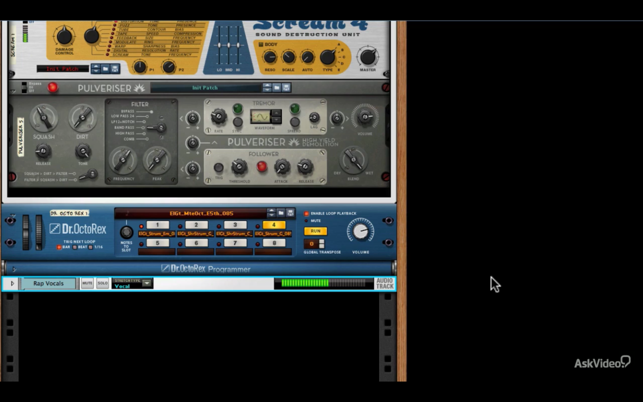Open Dr. OctoRex loop browser folder icon
The height and width of the screenshot is (402, 643).
click(x=281, y=213)
